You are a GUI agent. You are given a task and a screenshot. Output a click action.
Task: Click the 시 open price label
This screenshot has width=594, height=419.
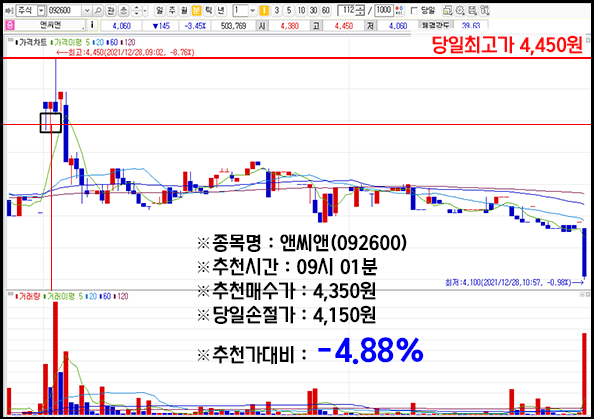[x=262, y=26]
